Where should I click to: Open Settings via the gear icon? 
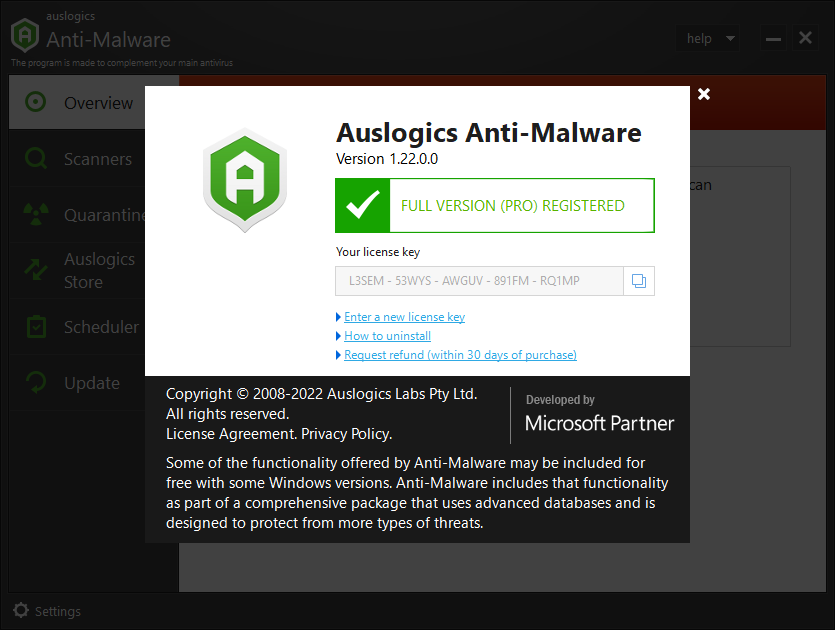tap(20, 611)
